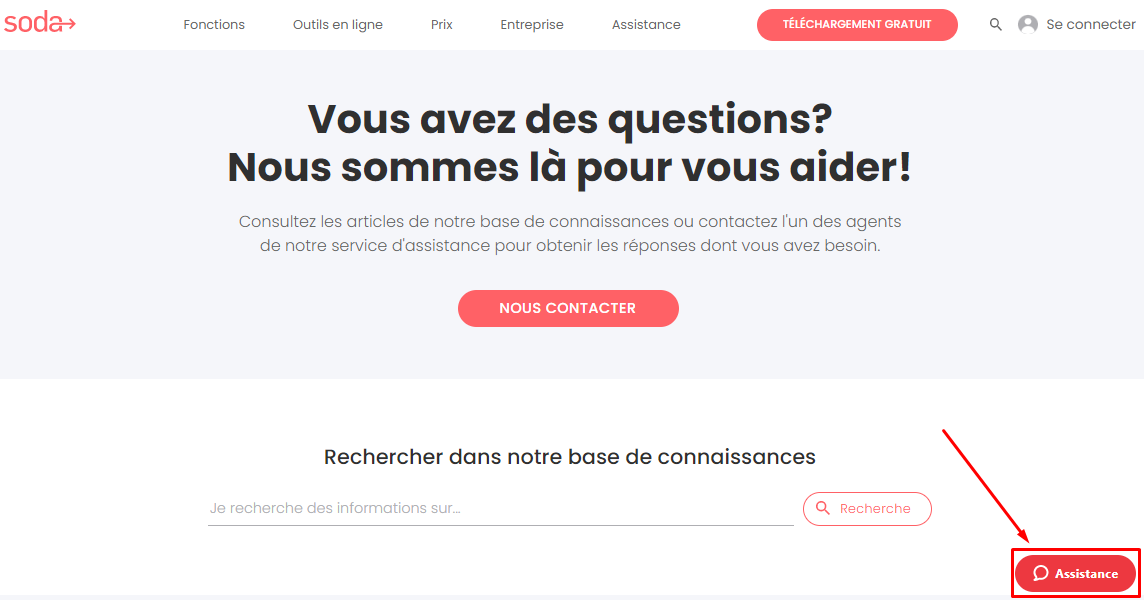Open the Fonctions menu
Image resolution: width=1144 pixels, height=600 pixels.
pos(214,24)
